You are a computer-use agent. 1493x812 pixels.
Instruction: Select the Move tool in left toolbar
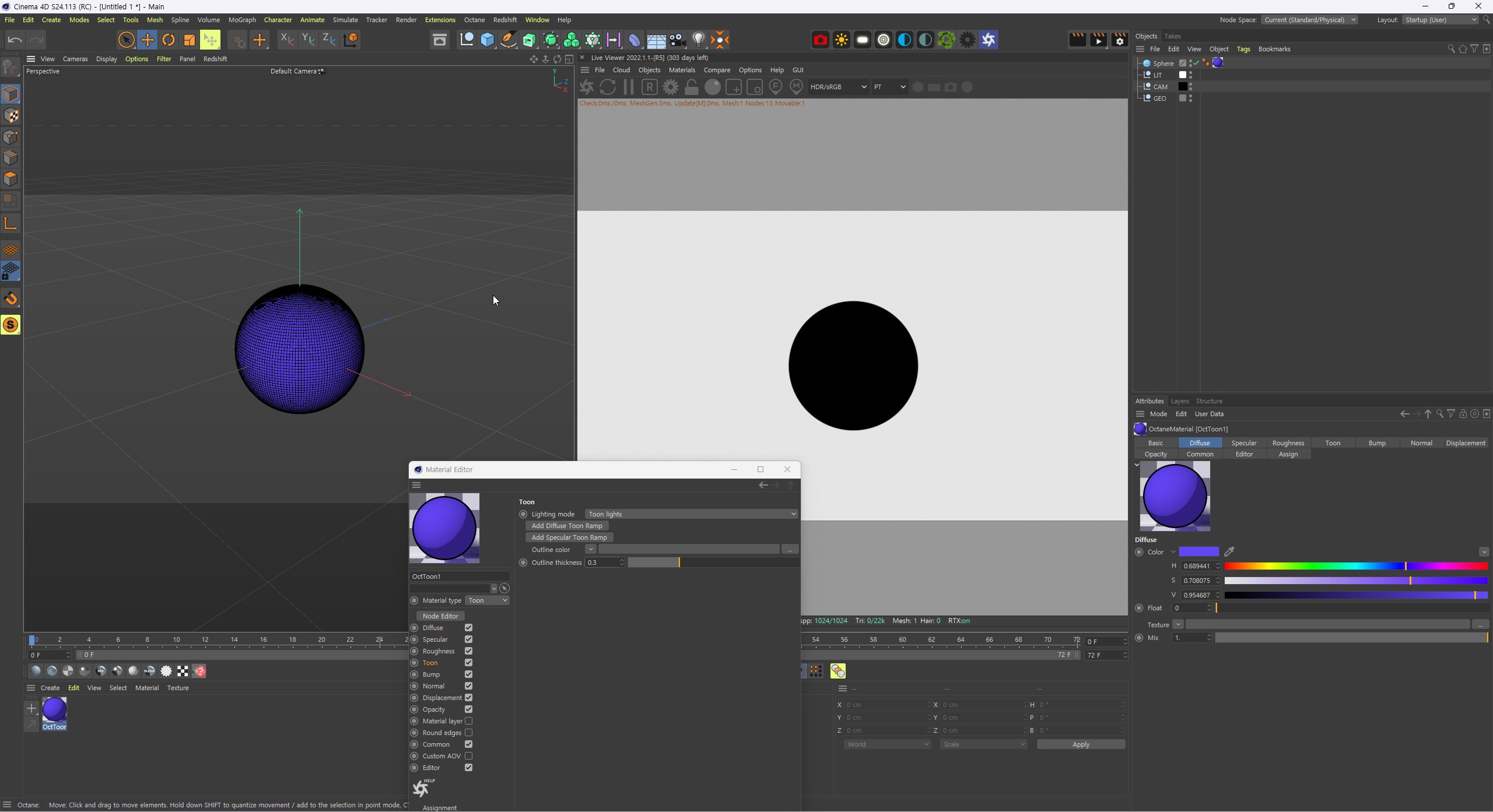(147, 39)
